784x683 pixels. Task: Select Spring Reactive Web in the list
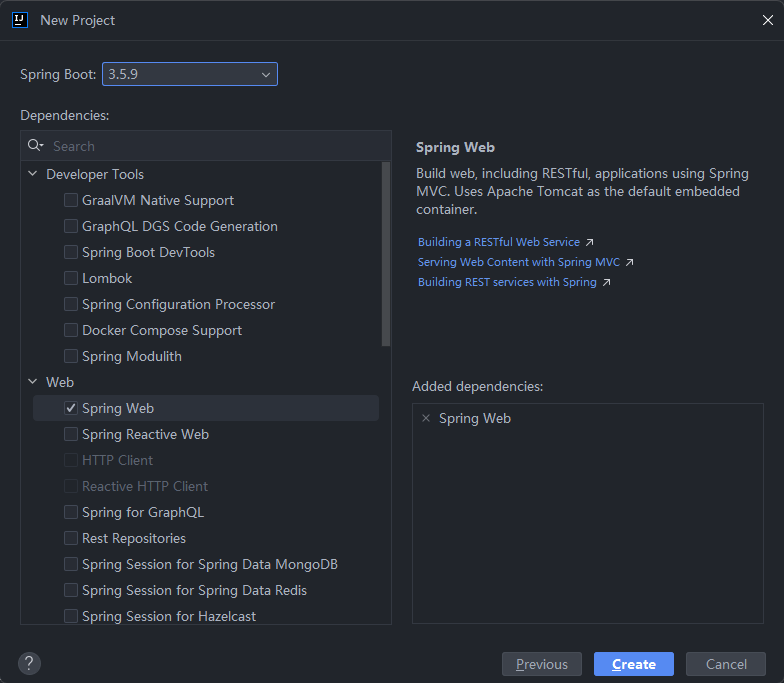pos(145,434)
